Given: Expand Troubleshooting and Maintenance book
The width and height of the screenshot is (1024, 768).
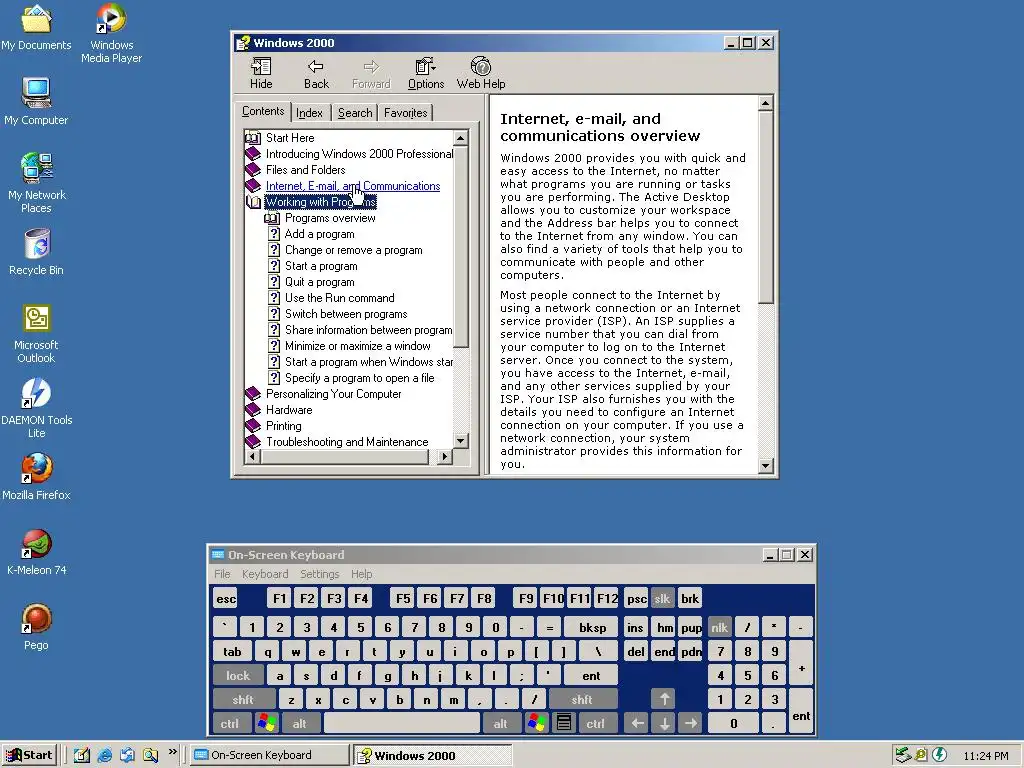Looking at the screenshot, I should (x=253, y=442).
